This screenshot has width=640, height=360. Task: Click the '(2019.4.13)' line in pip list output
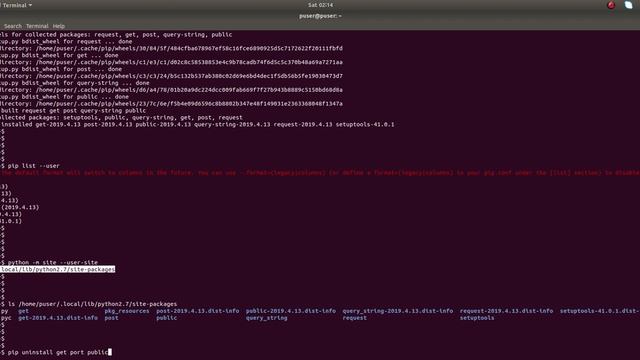coord(20,207)
